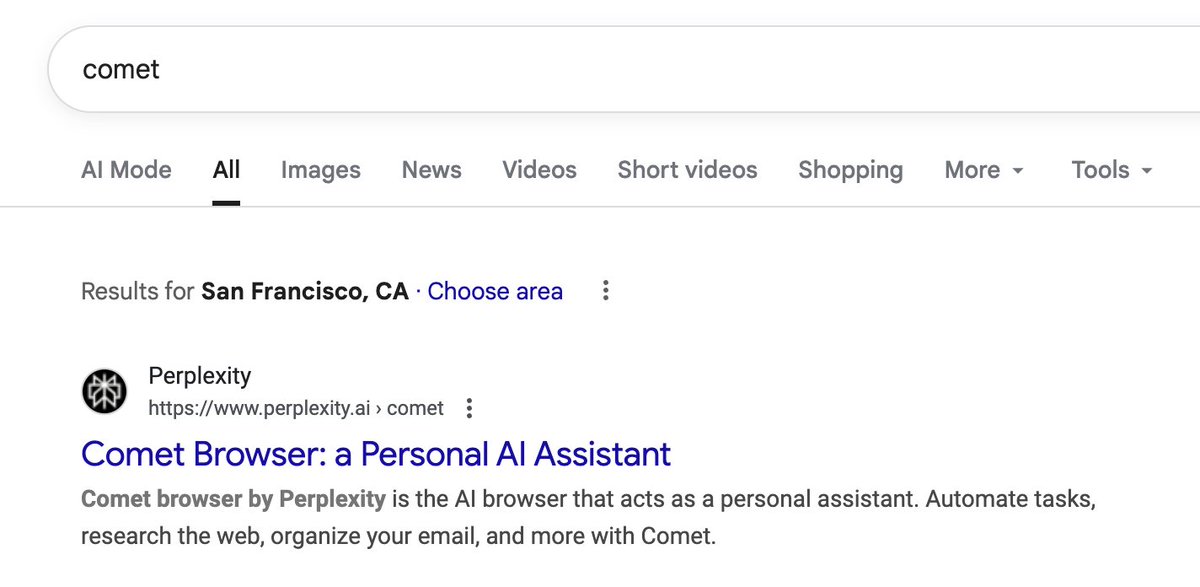
Task: Click the www.perplexity.ai › comet URL
Action: tap(295, 408)
